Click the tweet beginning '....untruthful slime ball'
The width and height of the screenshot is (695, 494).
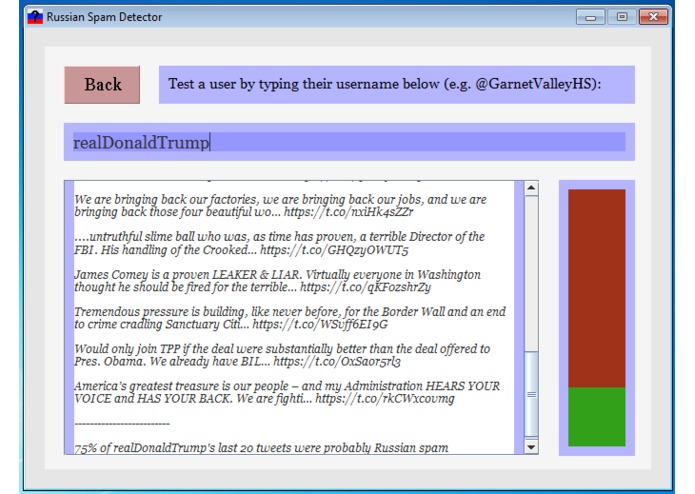(280, 243)
